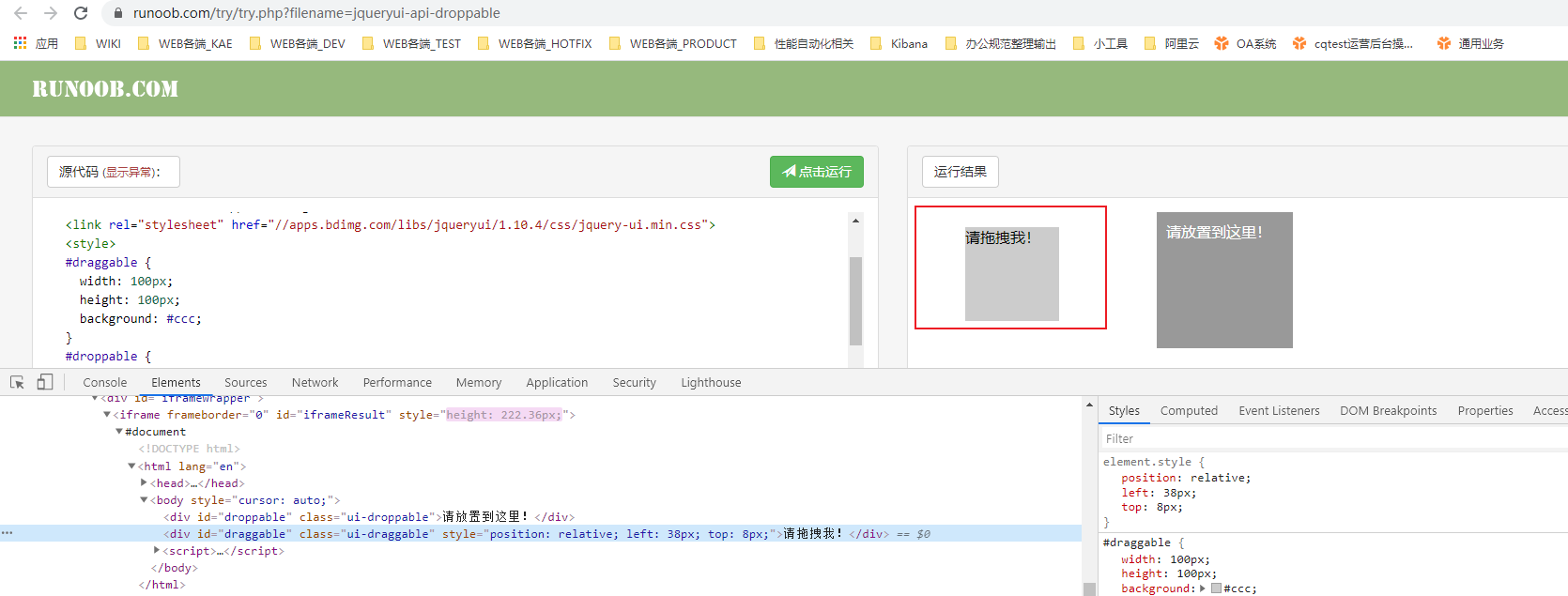
Task: Open the WEB各端_TEST bookmark folder
Action: (x=411, y=43)
